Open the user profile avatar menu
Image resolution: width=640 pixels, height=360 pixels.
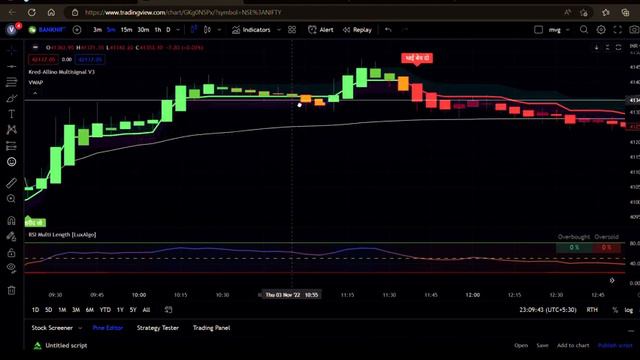click(x=11, y=30)
